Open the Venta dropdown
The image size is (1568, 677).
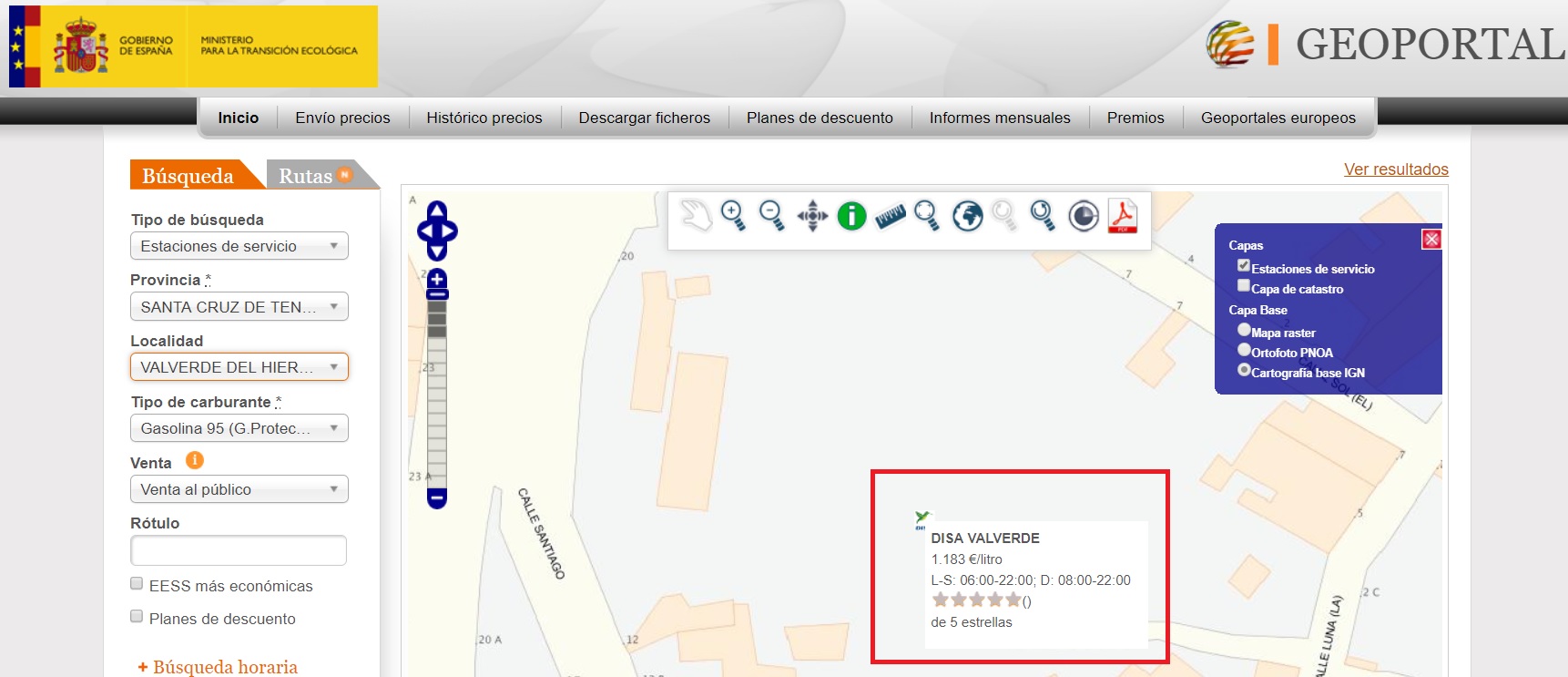click(x=239, y=489)
